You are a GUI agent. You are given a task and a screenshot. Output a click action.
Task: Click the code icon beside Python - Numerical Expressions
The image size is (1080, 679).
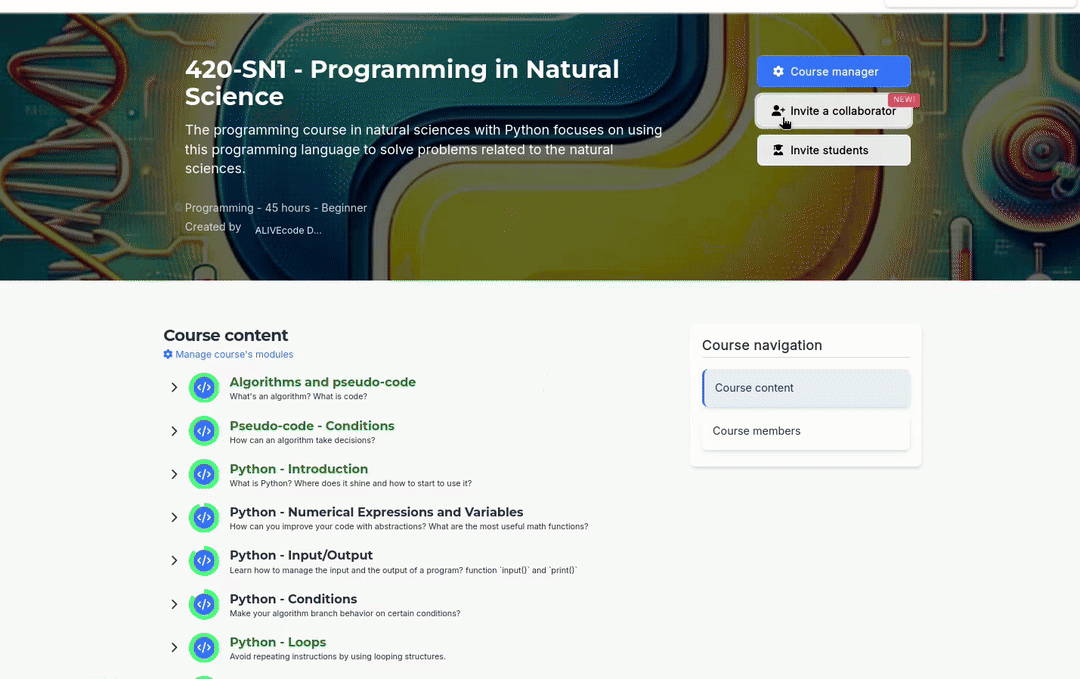click(x=204, y=518)
